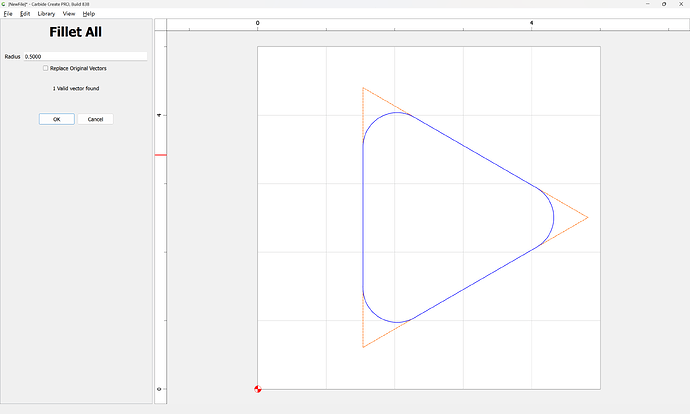The height and width of the screenshot is (414, 690).
Task: Click the horizontal ruler at mark 4
Action: click(531, 23)
